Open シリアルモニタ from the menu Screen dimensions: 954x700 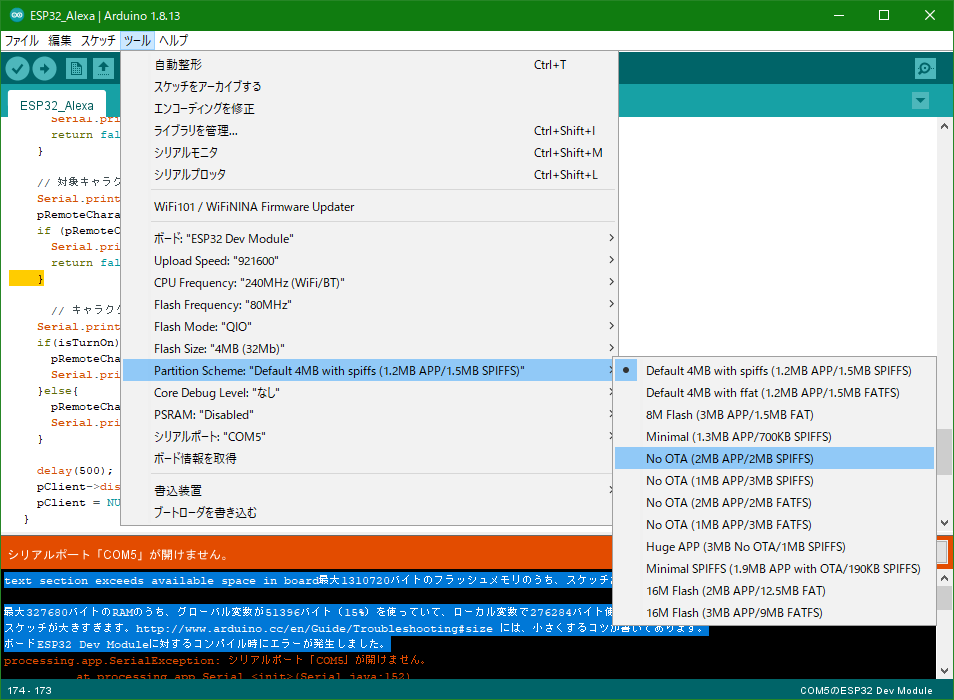pos(370,153)
